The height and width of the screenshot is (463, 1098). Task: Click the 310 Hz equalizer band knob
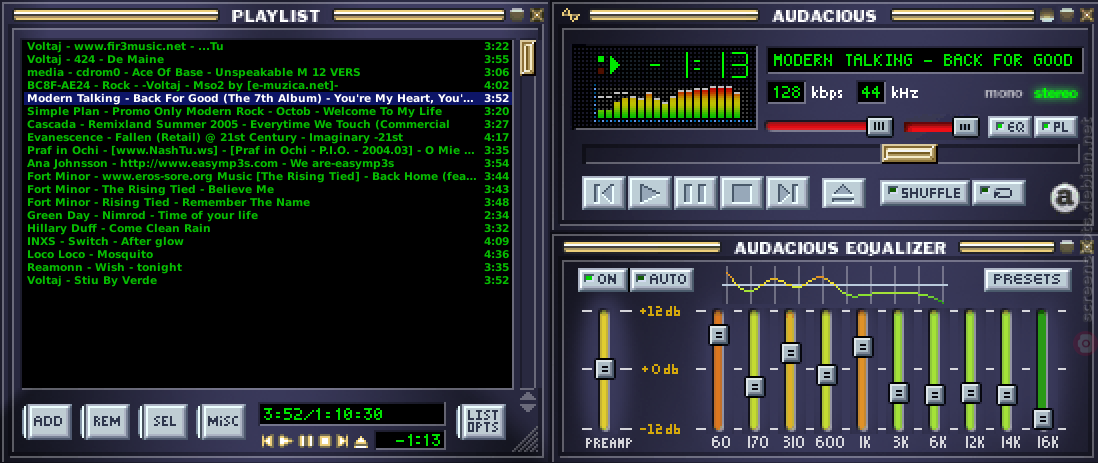[x=791, y=352]
